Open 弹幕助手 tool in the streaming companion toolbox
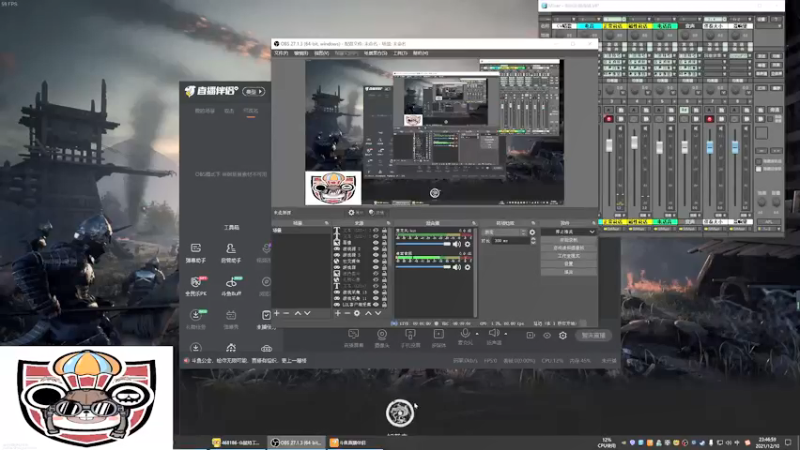This screenshot has height=450, width=800. [195, 253]
